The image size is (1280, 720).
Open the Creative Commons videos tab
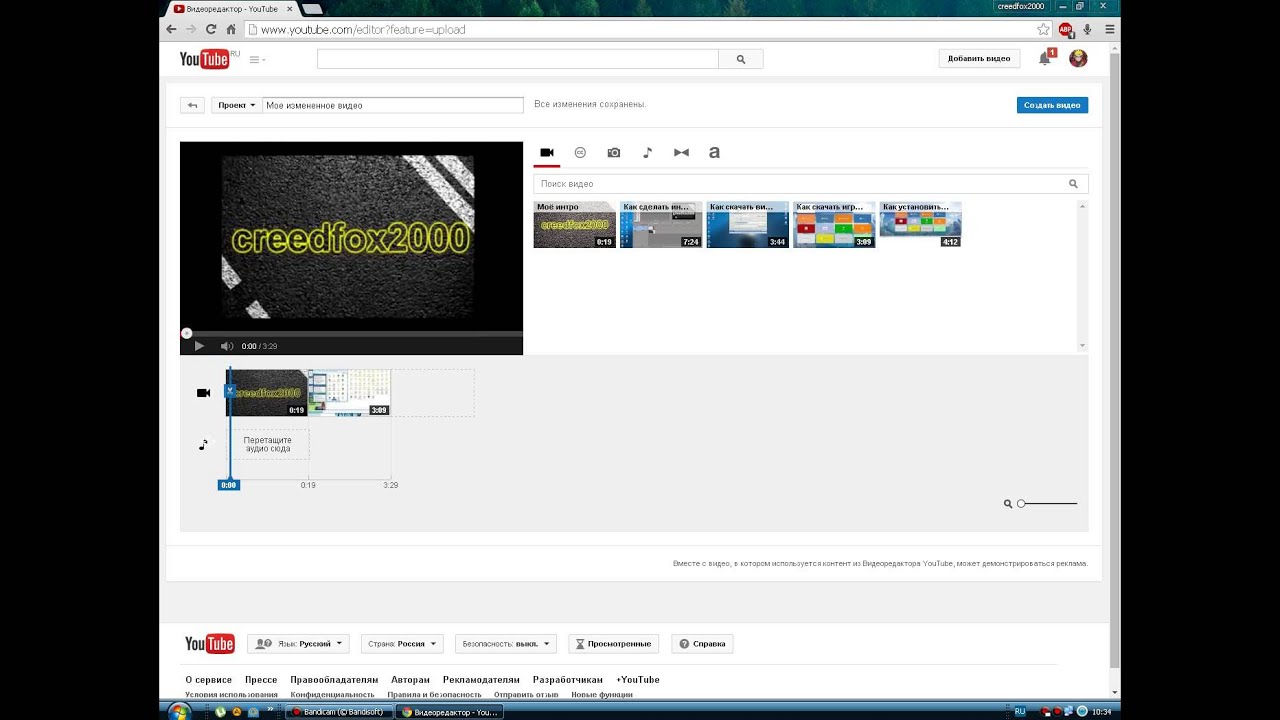[x=580, y=153]
